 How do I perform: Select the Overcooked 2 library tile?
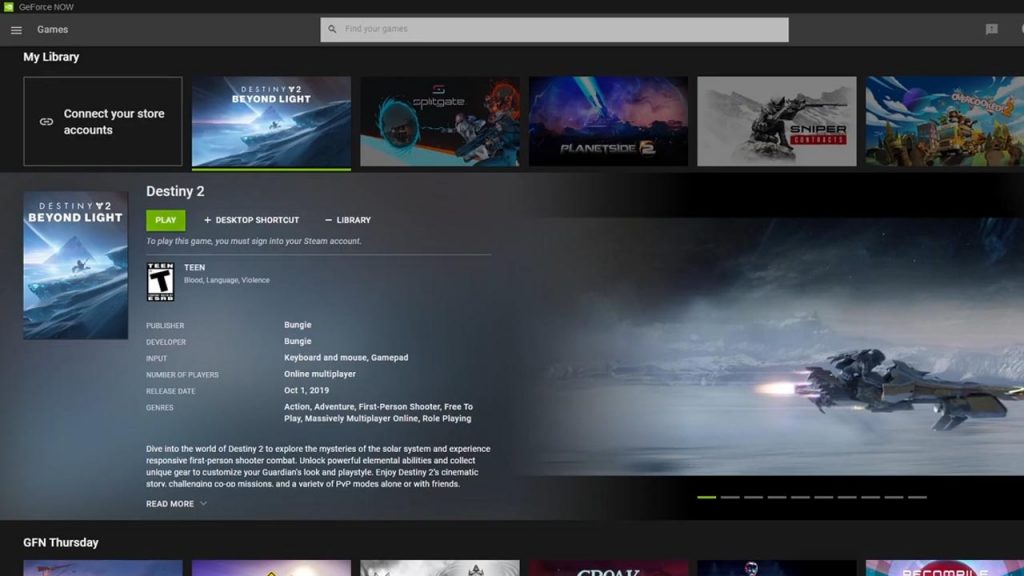click(x=945, y=121)
